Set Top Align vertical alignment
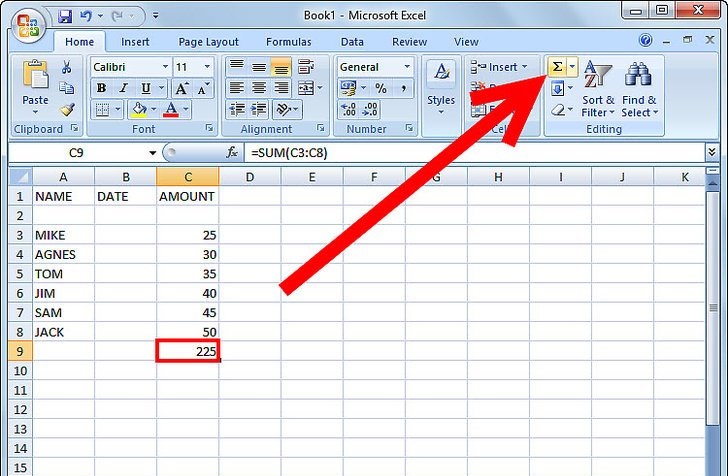728x476 pixels. pos(237,67)
